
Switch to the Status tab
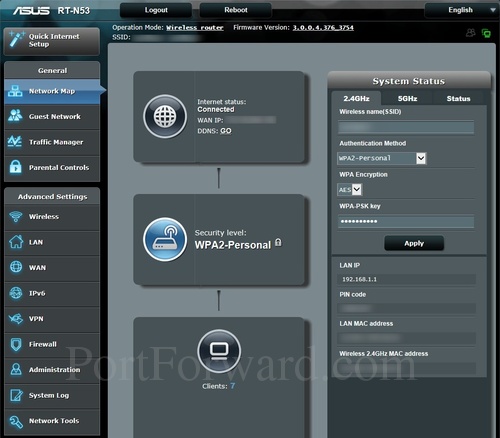pyautogui.click(x=458, y=99)
